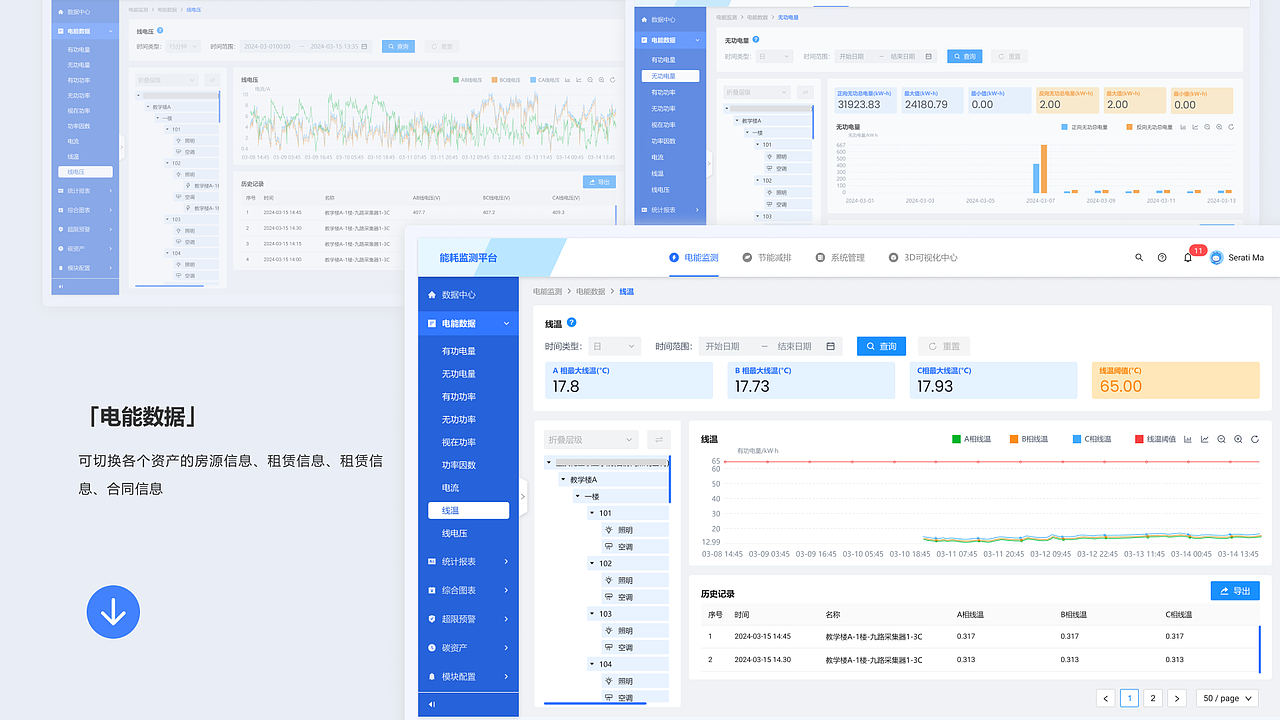The width and height of the screenshot is (1280, 720).
Task: Open the calendar icon in the front date range
Action: click(x=830, y=346)
